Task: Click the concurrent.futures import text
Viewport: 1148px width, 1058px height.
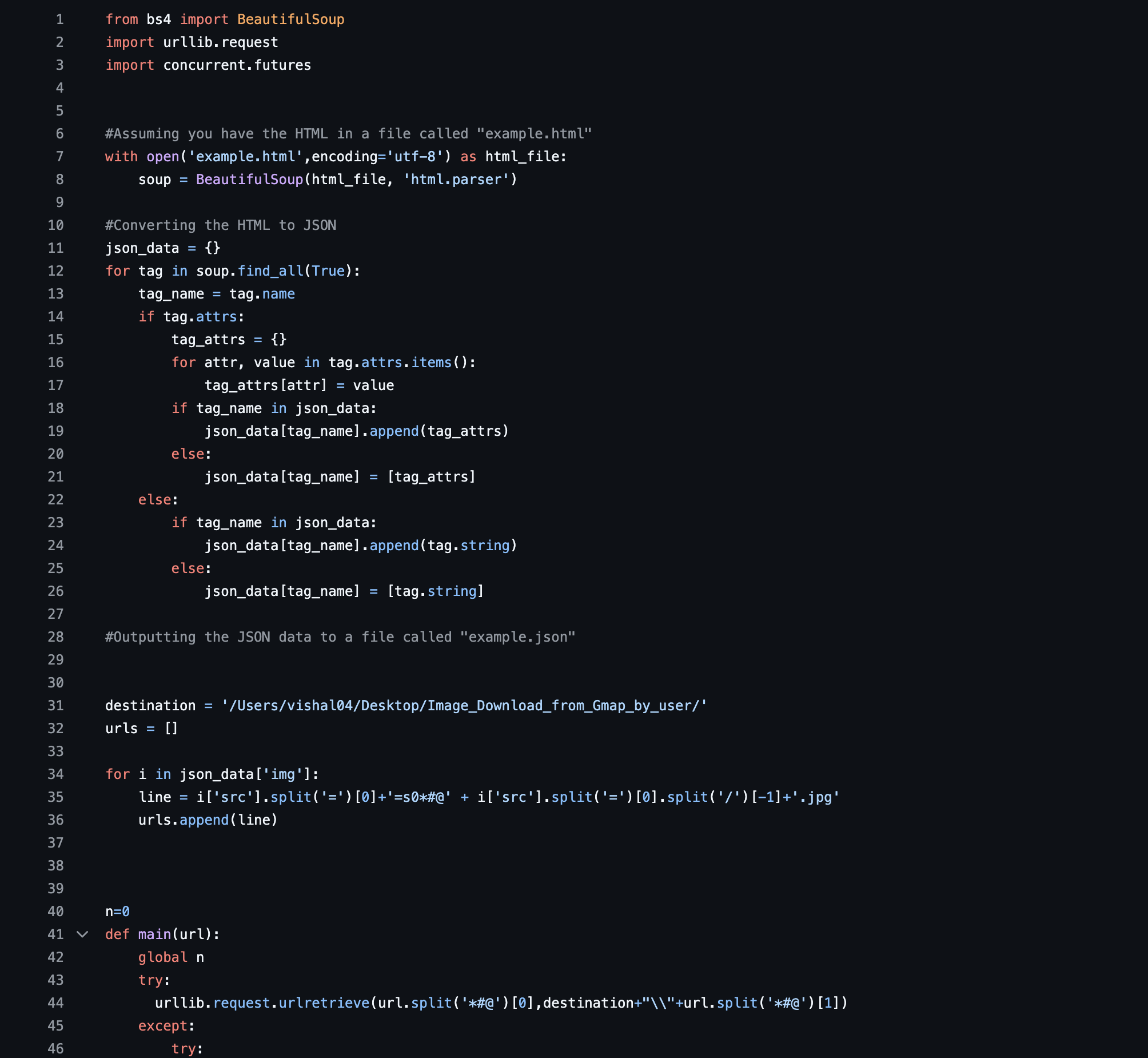Action: coord(237,65)
